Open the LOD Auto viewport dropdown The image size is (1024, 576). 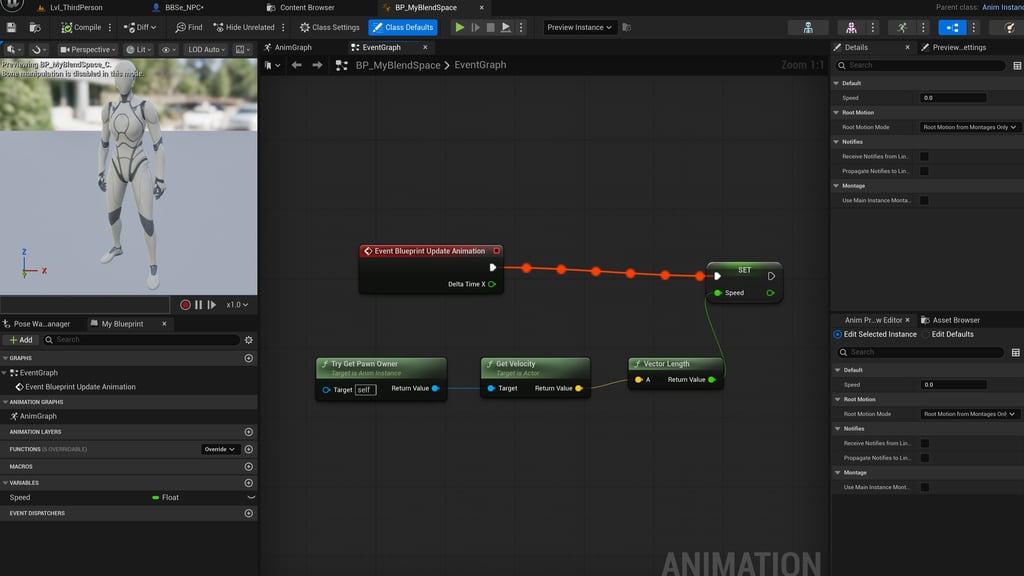tap(207, 49)
